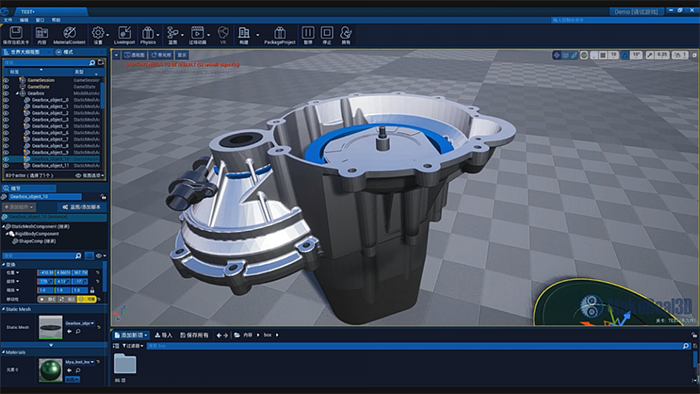Image resolution: width=700 pixels, height=394 pixels.
Task: Click the 保存所有 button
Action: 194,335
